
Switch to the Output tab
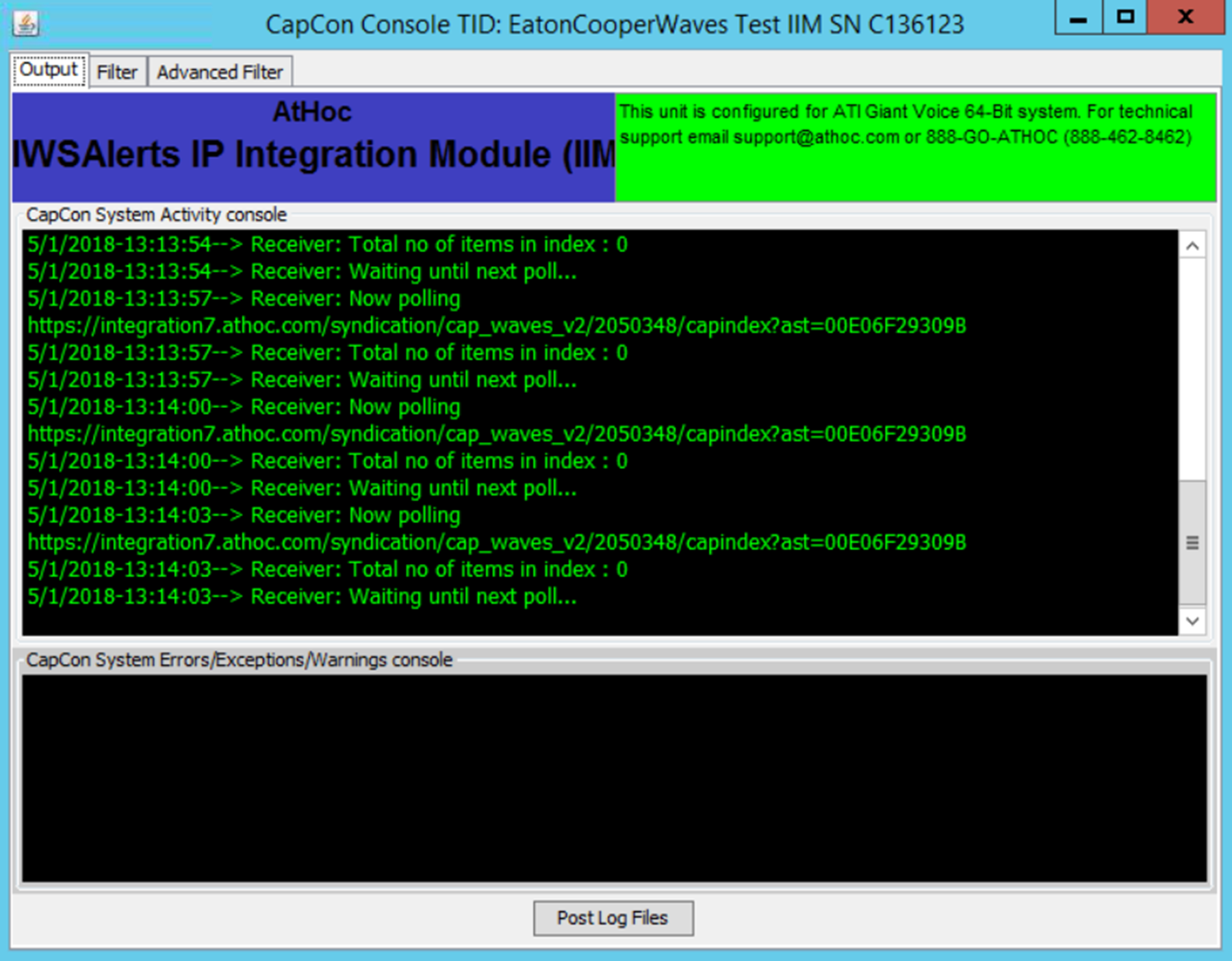point(49,70)
